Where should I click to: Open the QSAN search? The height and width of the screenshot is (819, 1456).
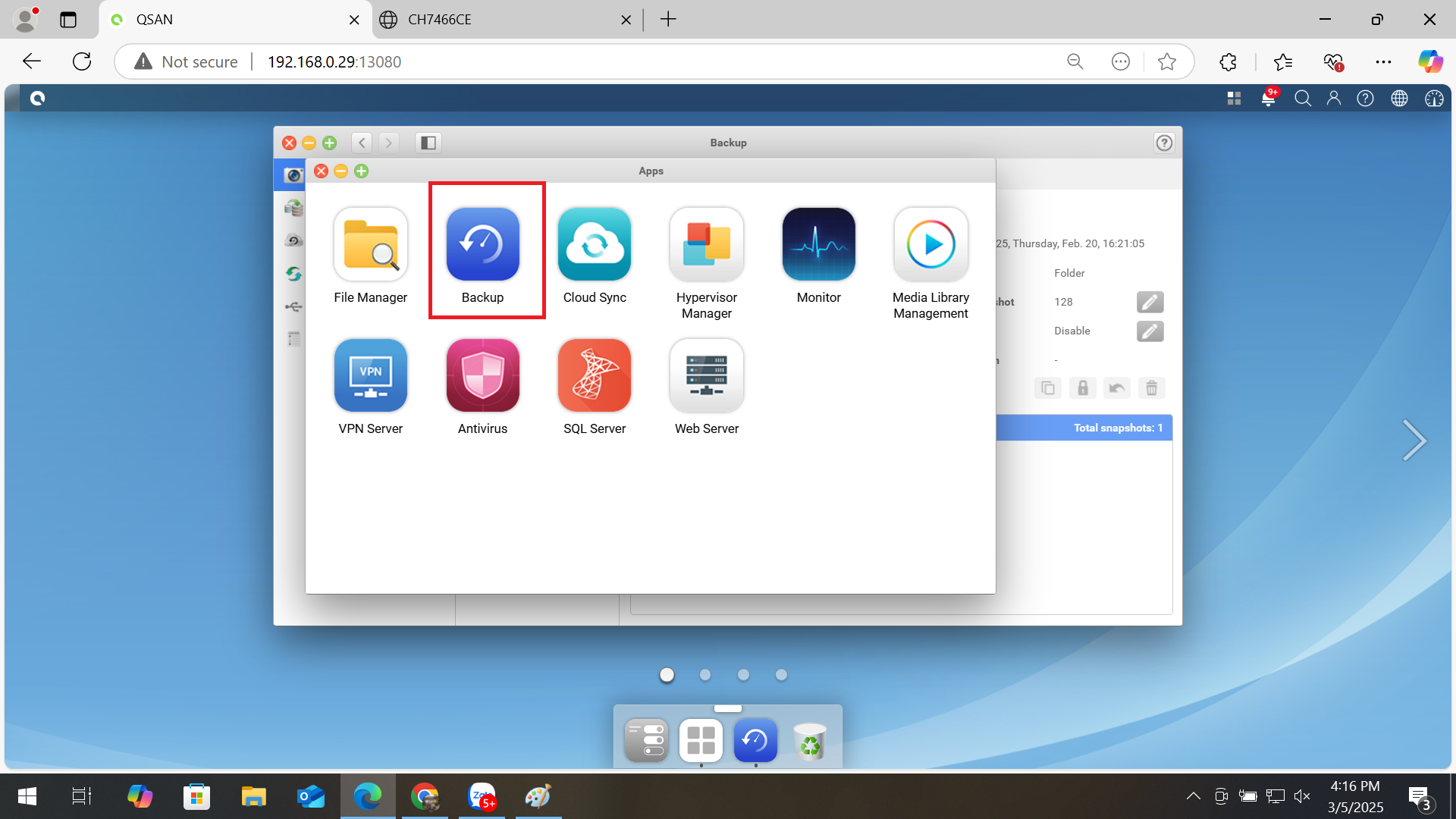[1302, 98]
